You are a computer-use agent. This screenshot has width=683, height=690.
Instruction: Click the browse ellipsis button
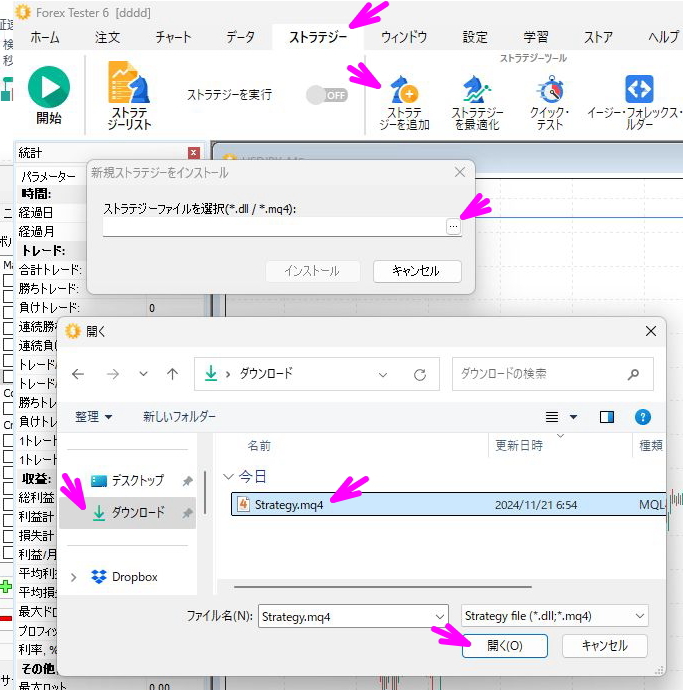coord(453,227)
